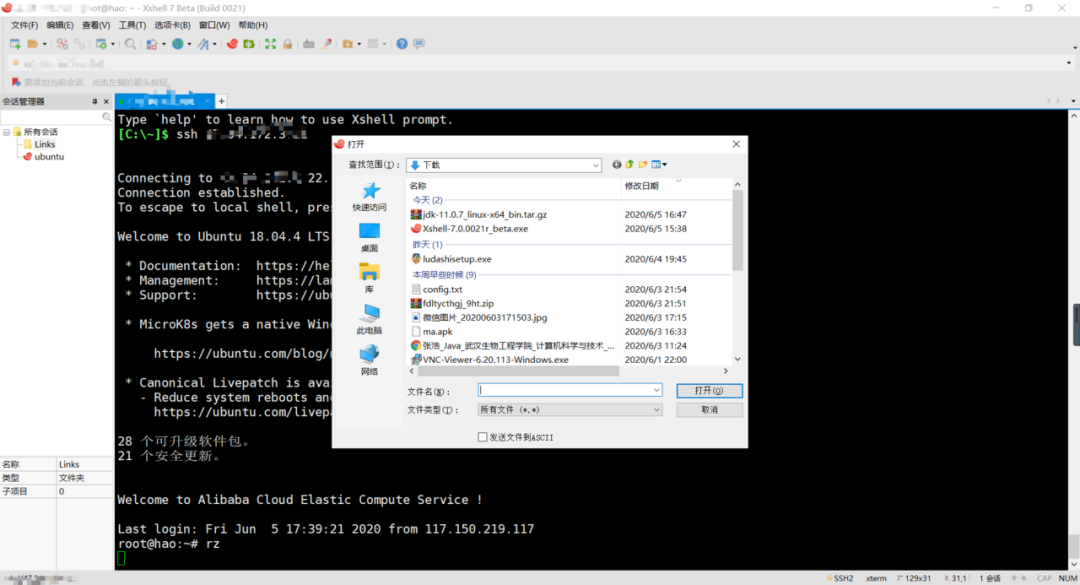Click the file list horizontal scrollbar

(518, 371)
